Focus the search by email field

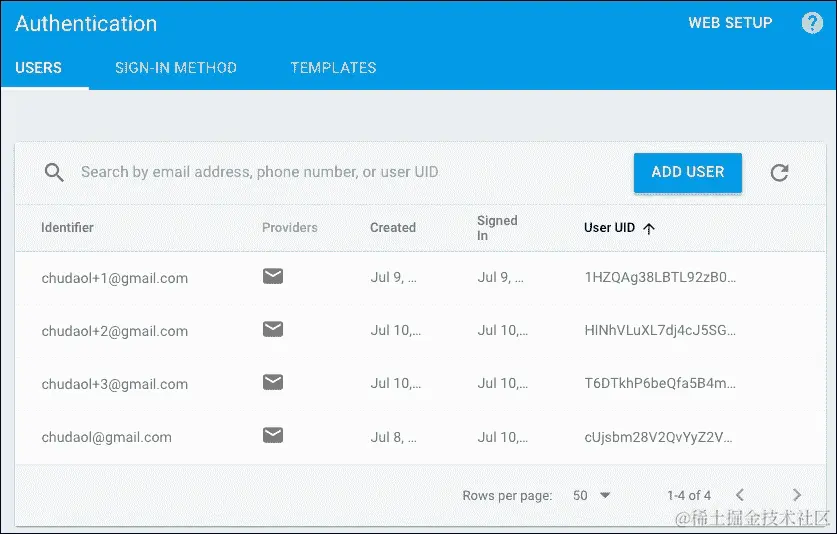click(x=259, y=172)
